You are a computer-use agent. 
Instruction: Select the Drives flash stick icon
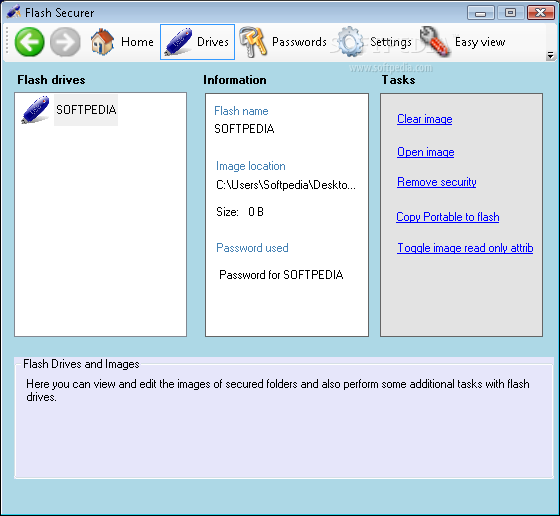point(178,42)
